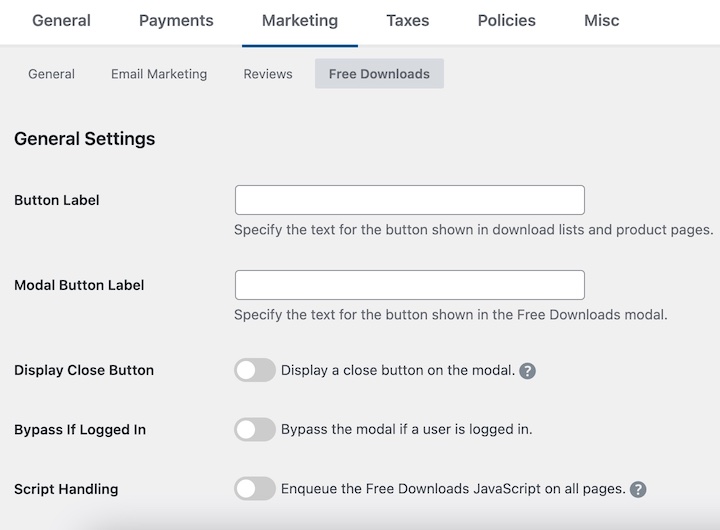The image size is (720, 530).
Task: Open the Misc tab
Action: [602, 21]
